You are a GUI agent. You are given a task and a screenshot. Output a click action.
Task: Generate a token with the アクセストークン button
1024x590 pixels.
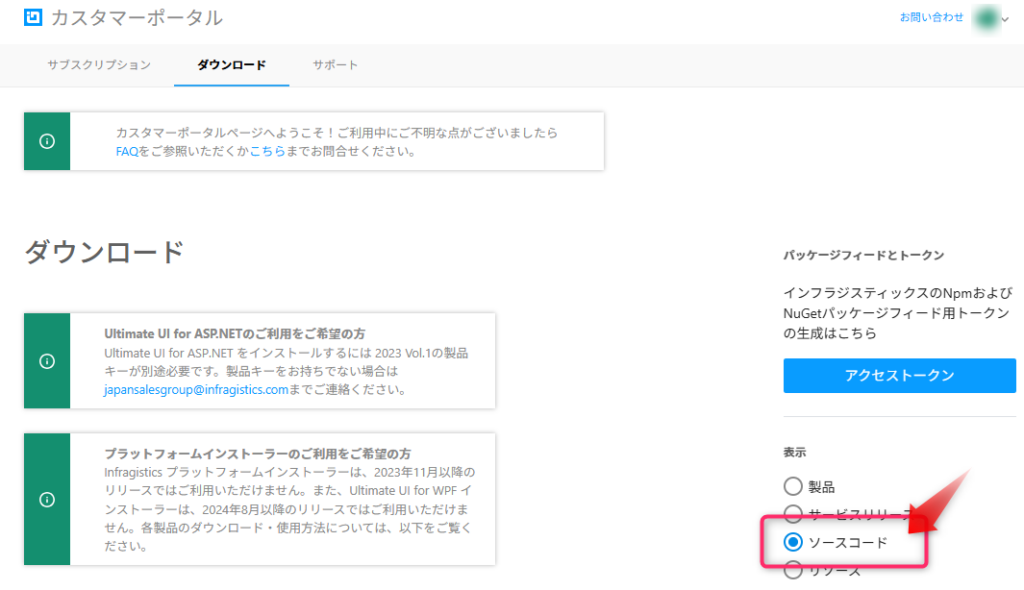point(899,376)
